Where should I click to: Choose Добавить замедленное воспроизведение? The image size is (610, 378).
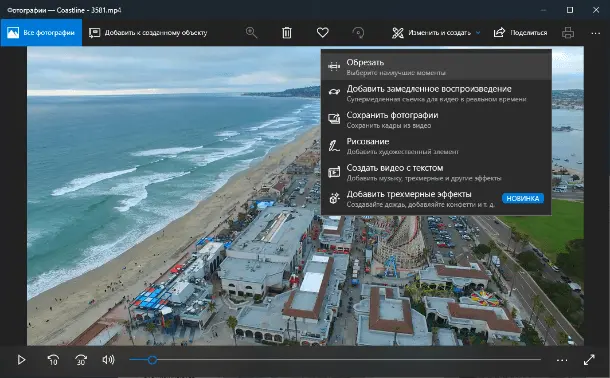coord(436,93)
